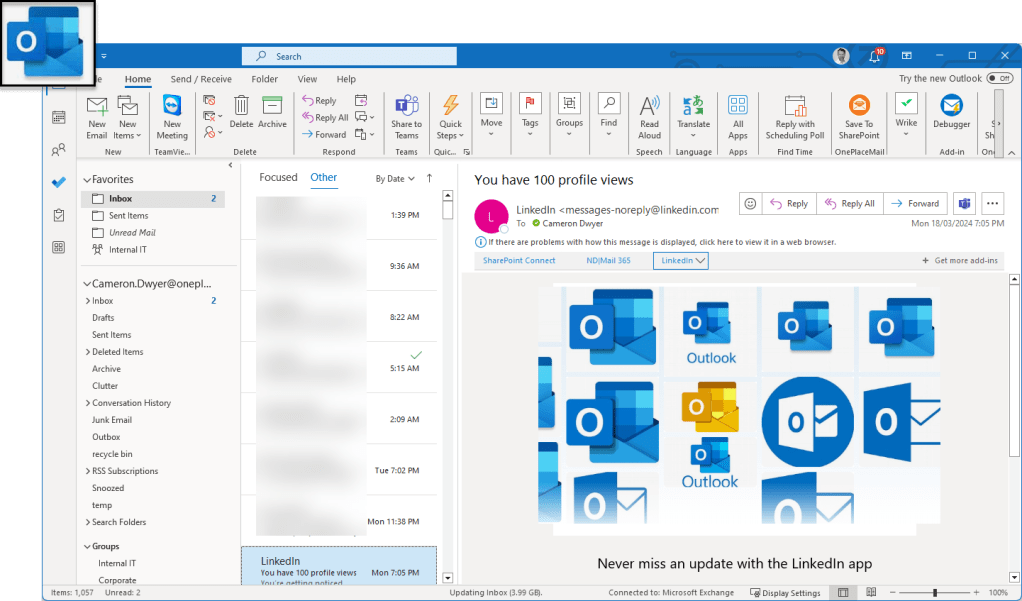Click Reply with Scheduling Poll
This screenshot has height=601, width=1022.
pos(795,115)
